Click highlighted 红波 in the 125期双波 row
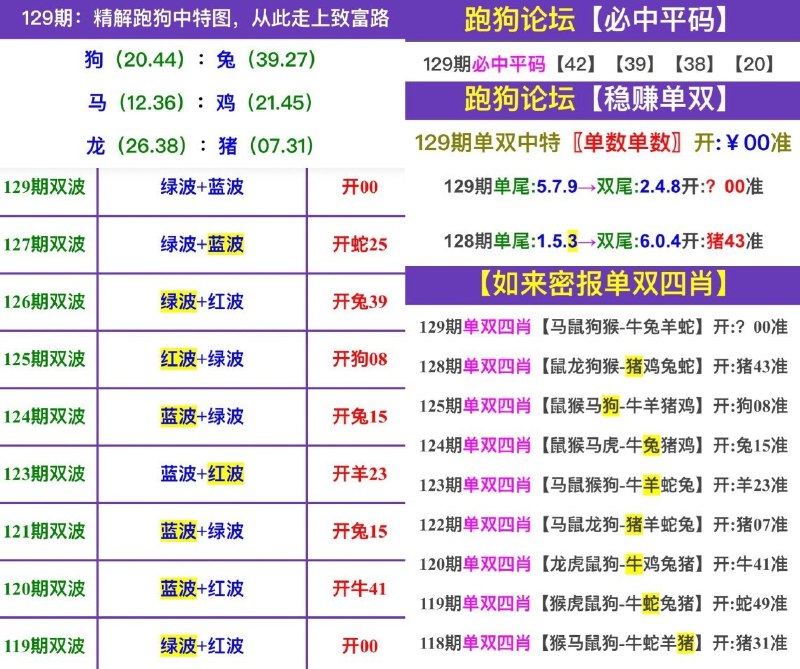Image resolution: width=800 pixels, height=669 pixels. coord(178,359)
